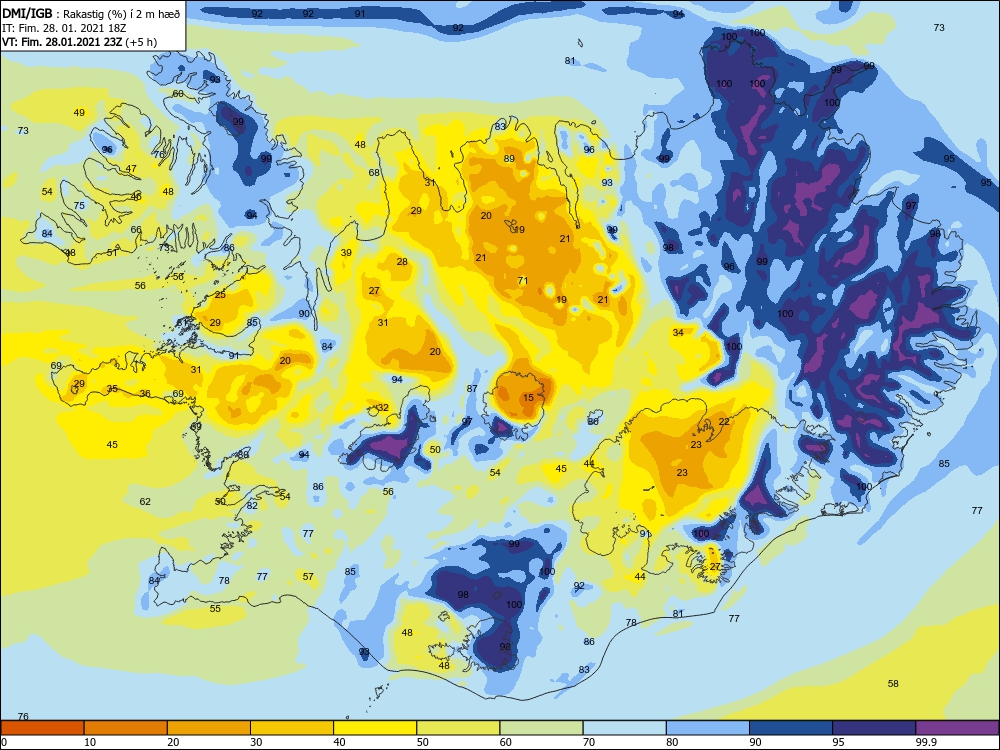Click the map value '47'
This screenshot has height=750, width=1000.
click(x=131, y=169)
